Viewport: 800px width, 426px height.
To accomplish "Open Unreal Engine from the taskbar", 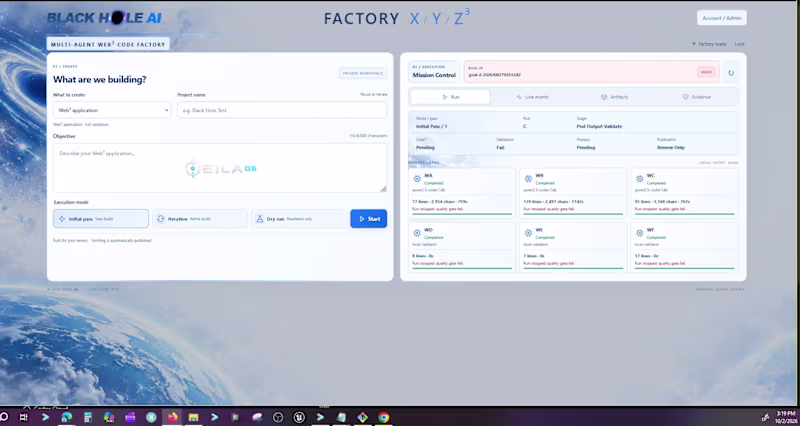I will point(299,417).
